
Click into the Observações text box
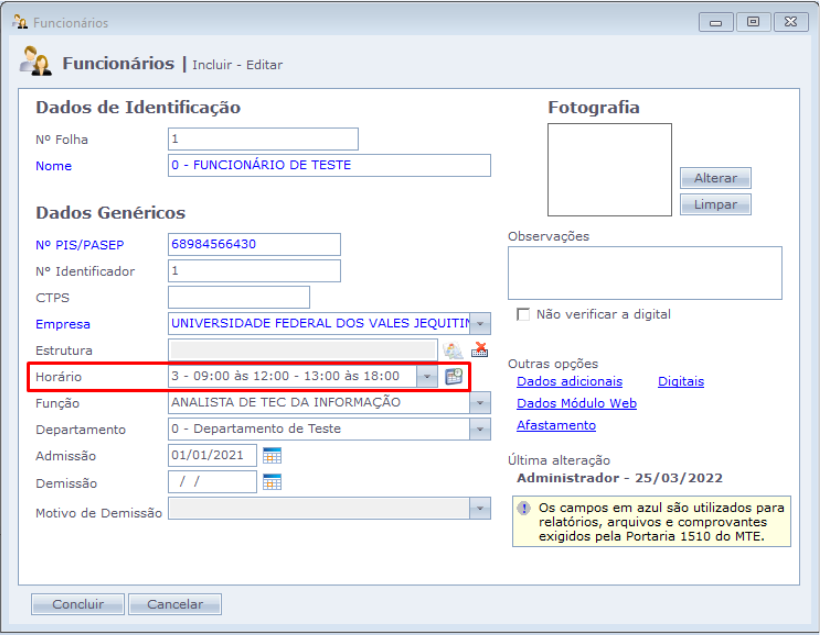[x=644, y=273]
